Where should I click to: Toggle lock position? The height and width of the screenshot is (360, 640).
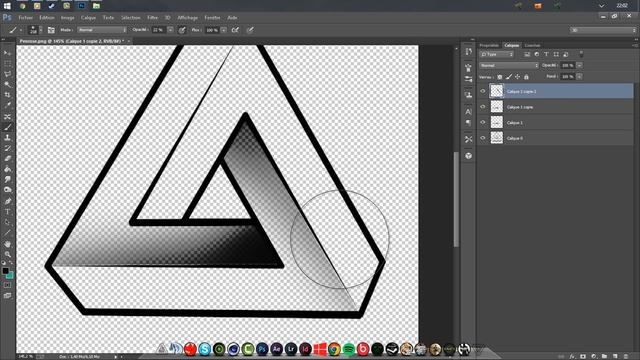pos(518,77)
